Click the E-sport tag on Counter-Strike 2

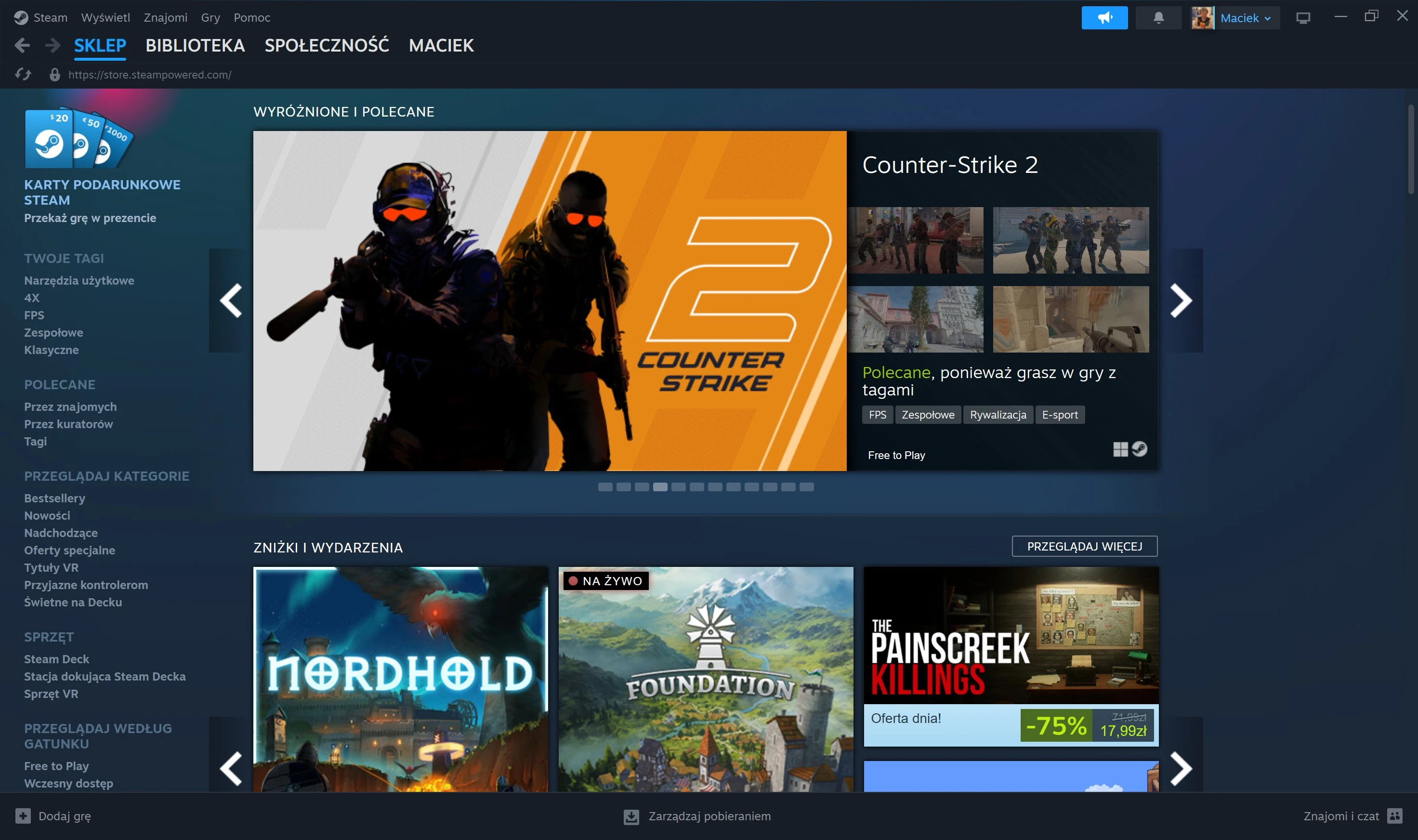(x=1060, y=415)
